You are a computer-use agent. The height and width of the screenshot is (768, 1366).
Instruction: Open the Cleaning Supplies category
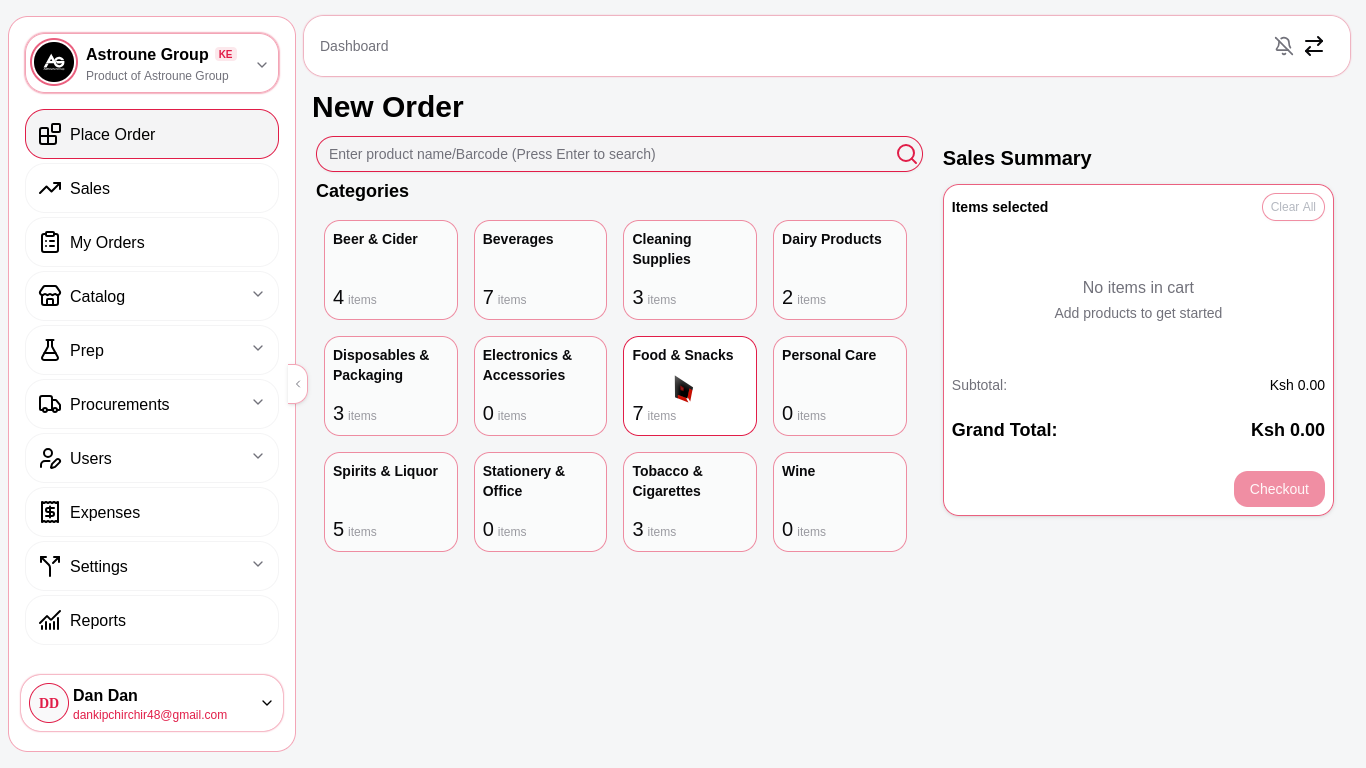(690, 270)
